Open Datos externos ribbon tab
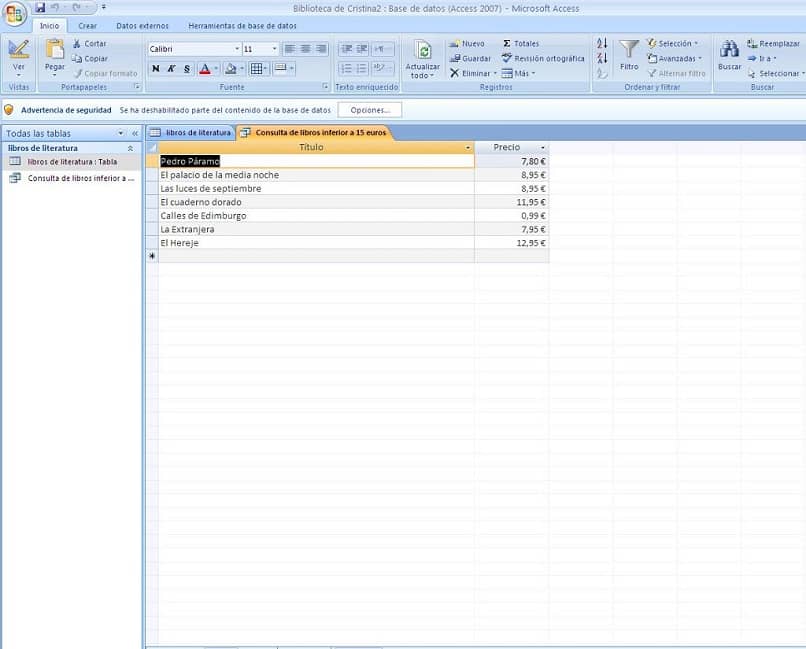 pyautogui.click(x=142, y=26)
